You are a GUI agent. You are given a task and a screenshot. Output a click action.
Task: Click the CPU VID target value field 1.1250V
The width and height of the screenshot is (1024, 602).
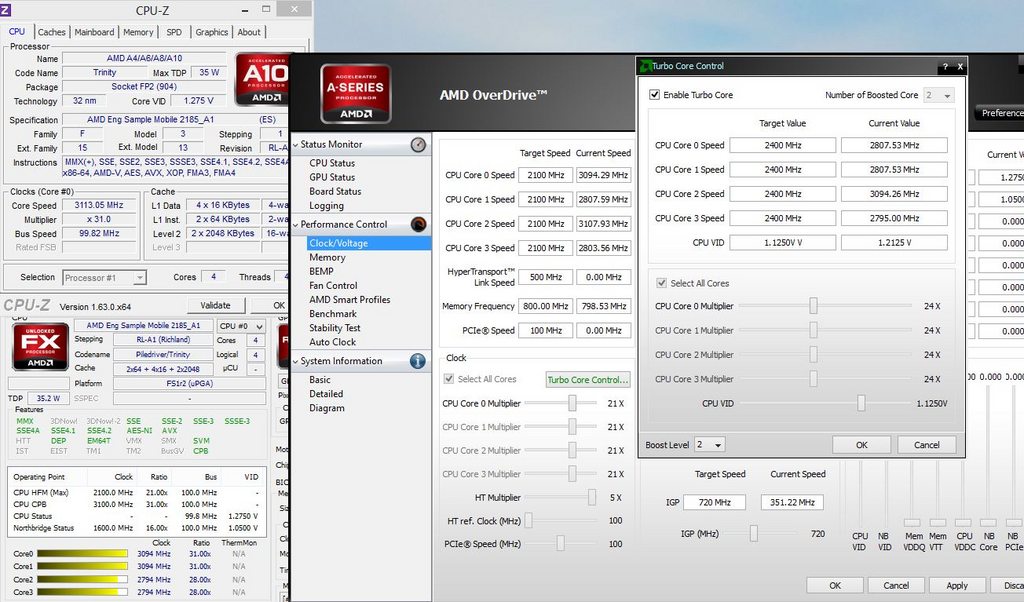click(782, 242)
